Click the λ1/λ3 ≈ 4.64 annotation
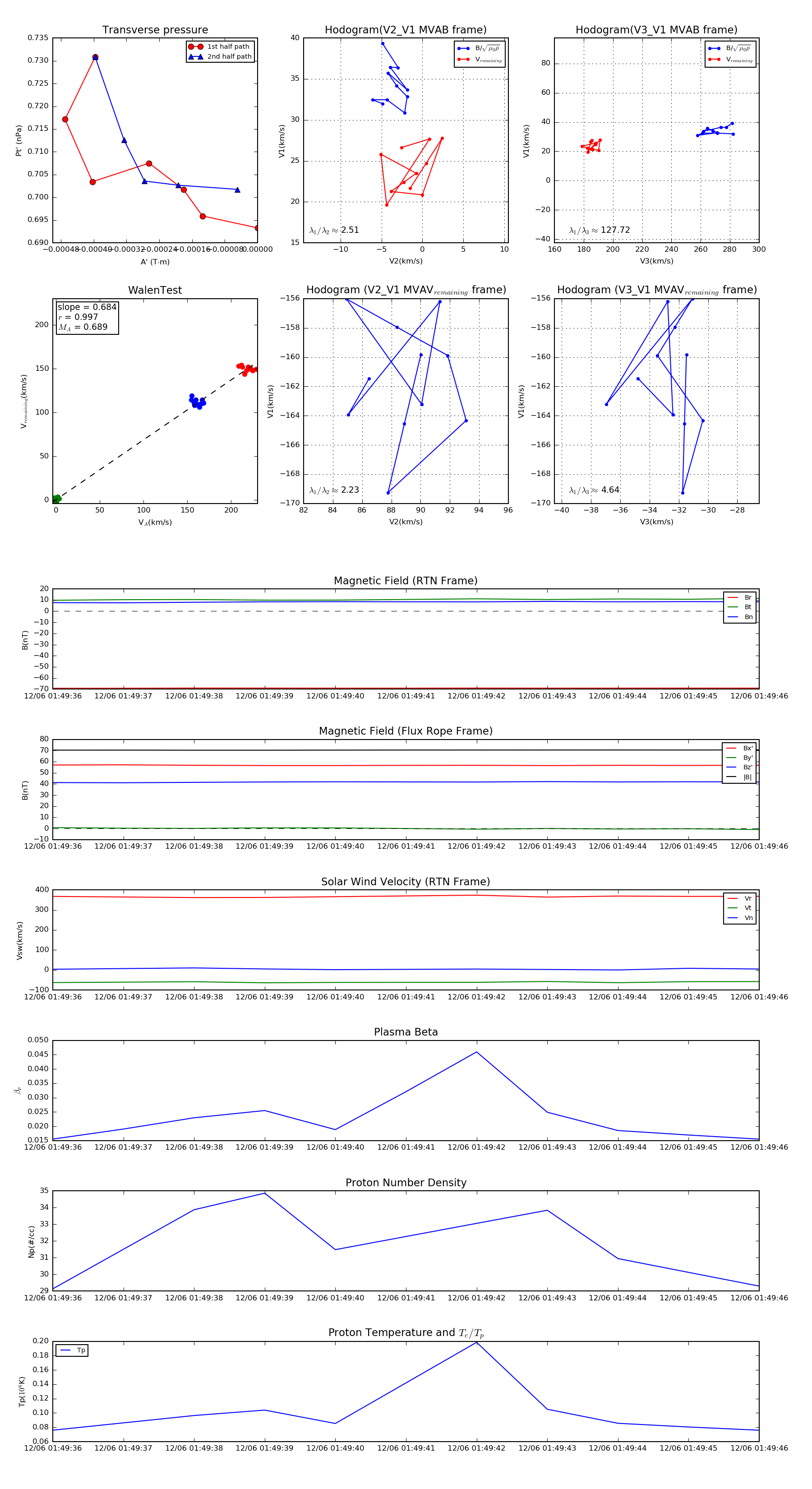812x1489 pixels. point(594,490)
